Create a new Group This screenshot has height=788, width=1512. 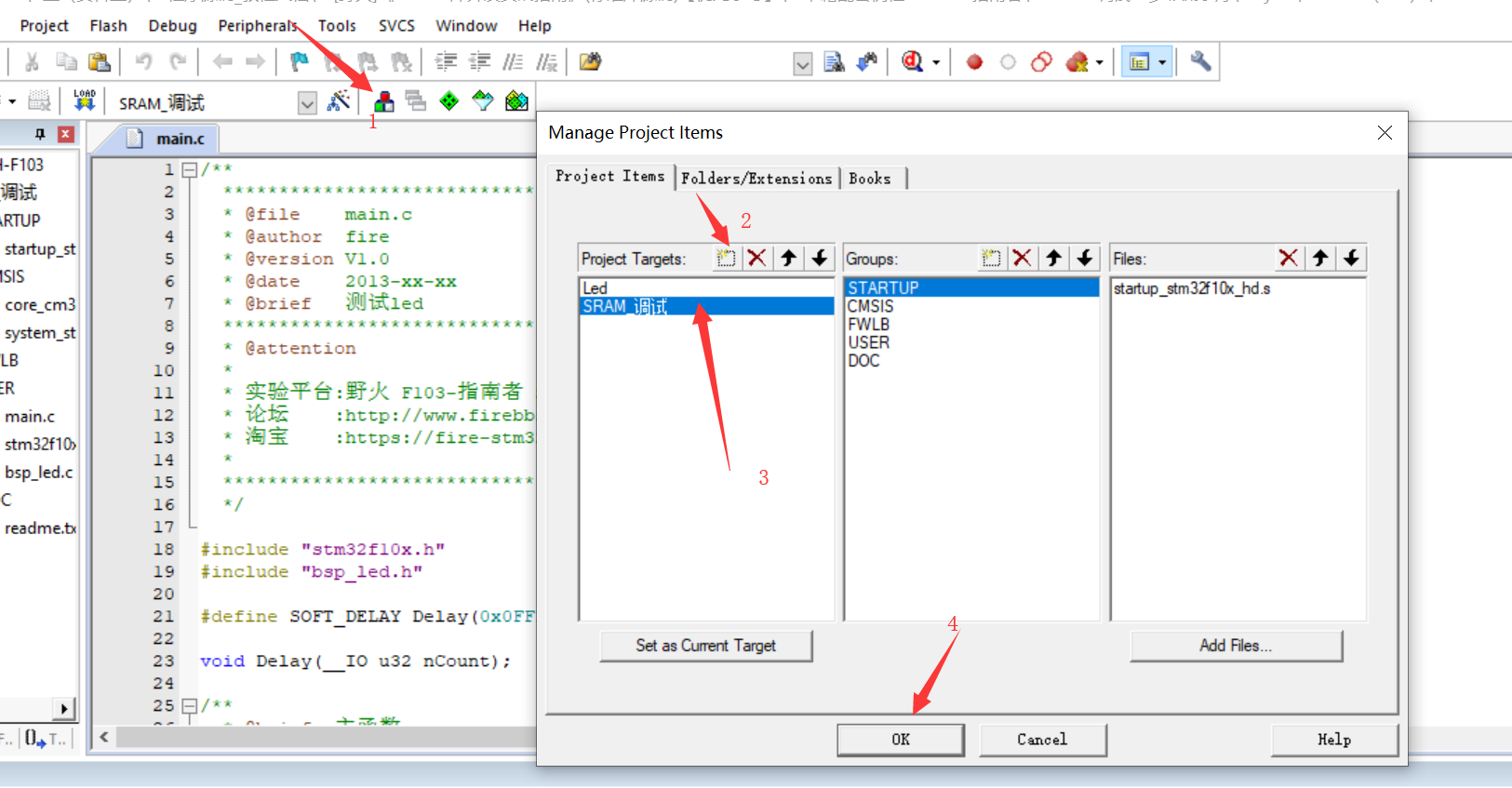click(992, 258)
